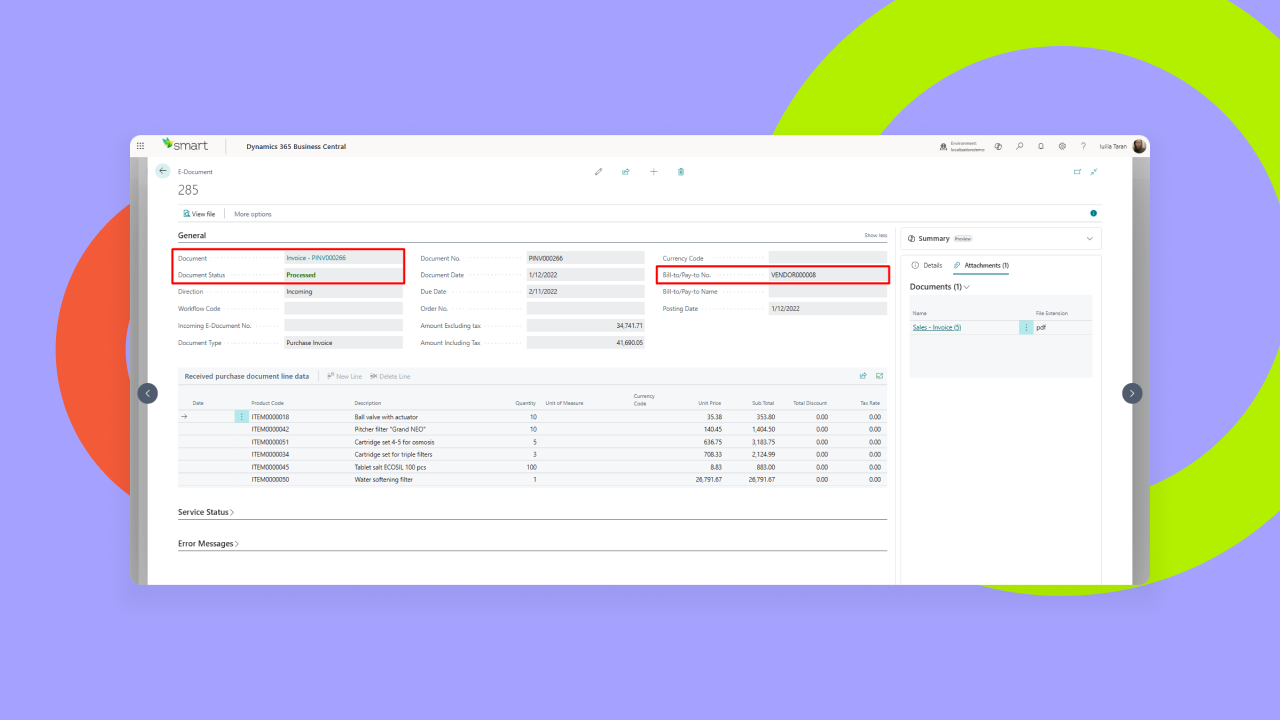
Task: Click New Line in purchase lines
Action: coord(344,376)
